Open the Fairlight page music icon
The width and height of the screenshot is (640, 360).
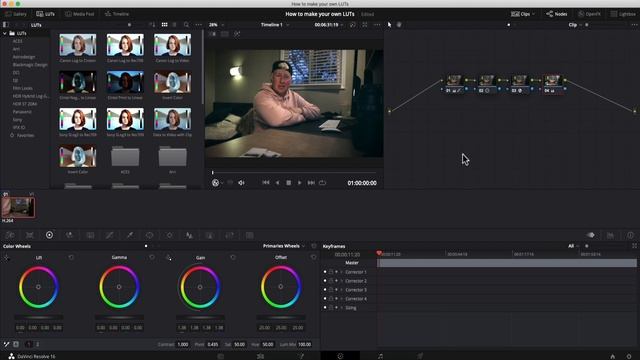(380, 356)
